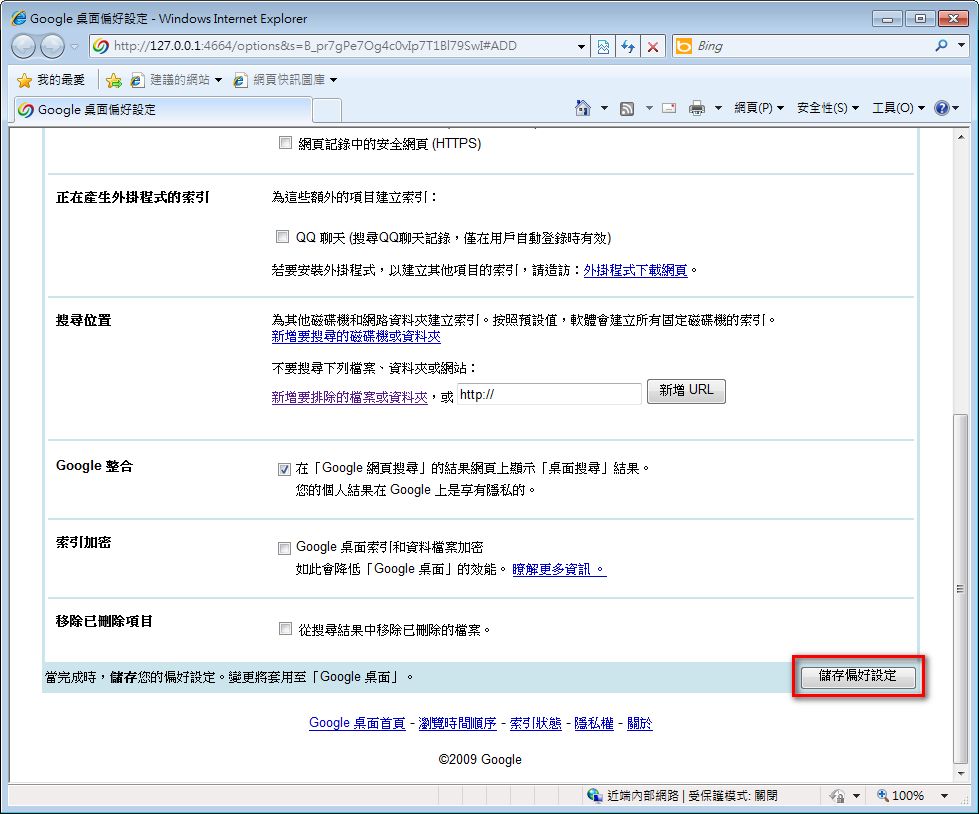This screenshot has height=814, width=979.
Task: Open the 索引狀態 footer link
Action: pyautogui.click(x=536, y=723)
